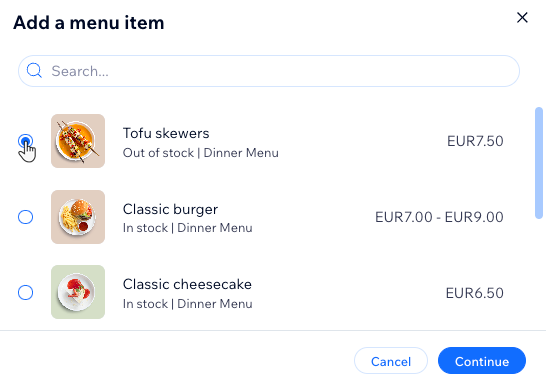Click the EUR7.00 - EUR9.00 price range

(439, 217)
